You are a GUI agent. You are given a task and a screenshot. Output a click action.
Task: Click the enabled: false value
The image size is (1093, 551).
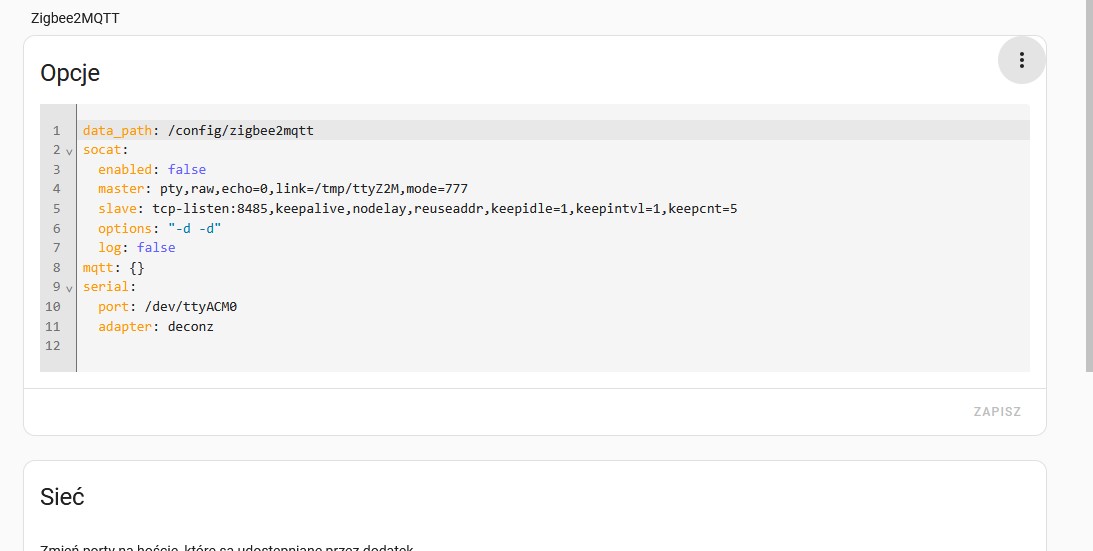pos(187,169)
